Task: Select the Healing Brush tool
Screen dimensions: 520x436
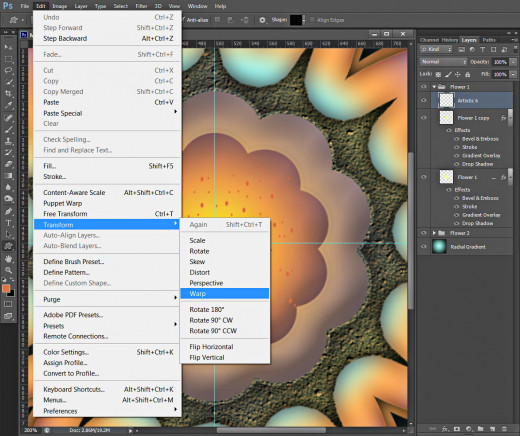Action: tap(8, 117)
